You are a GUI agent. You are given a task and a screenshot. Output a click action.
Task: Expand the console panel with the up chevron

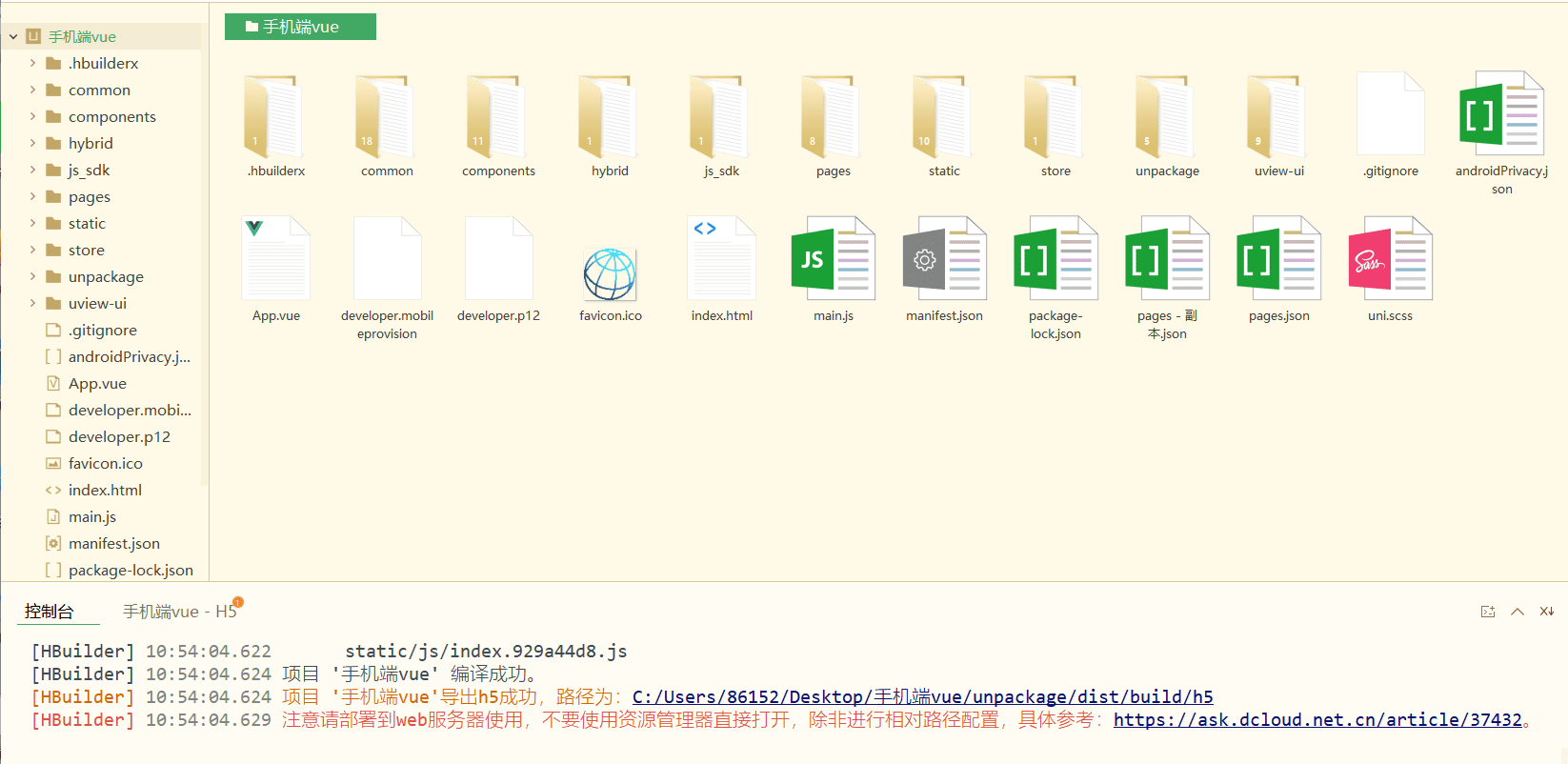pyautogui.click(x=1518, y=612)
